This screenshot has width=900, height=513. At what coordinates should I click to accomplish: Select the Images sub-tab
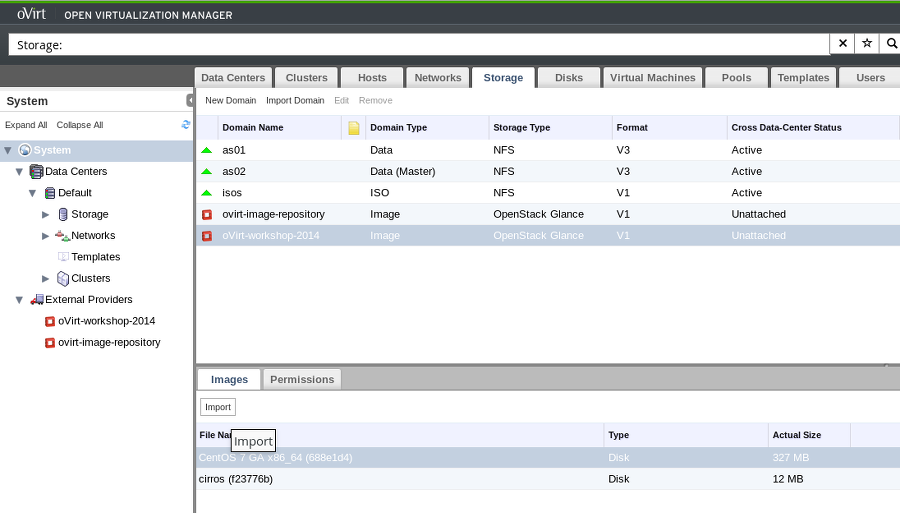(x=229, y=379)
